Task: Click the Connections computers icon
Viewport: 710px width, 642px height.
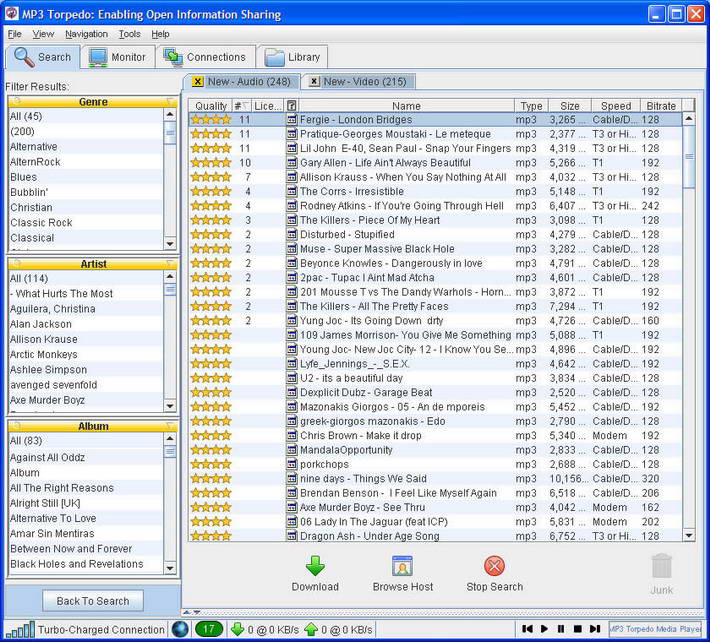Action: [173, 57]
